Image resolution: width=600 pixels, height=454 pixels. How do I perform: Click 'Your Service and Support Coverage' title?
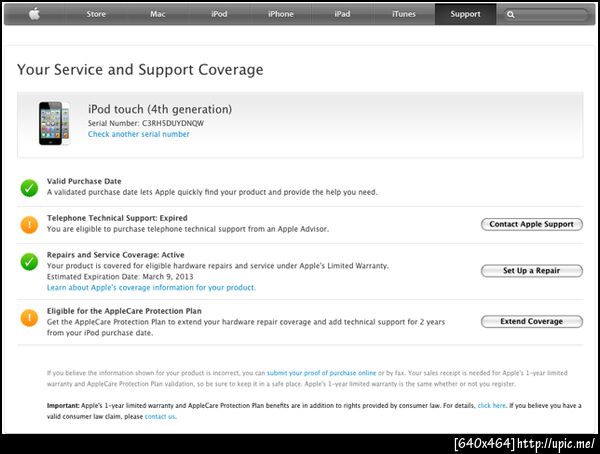click(140, 70)
